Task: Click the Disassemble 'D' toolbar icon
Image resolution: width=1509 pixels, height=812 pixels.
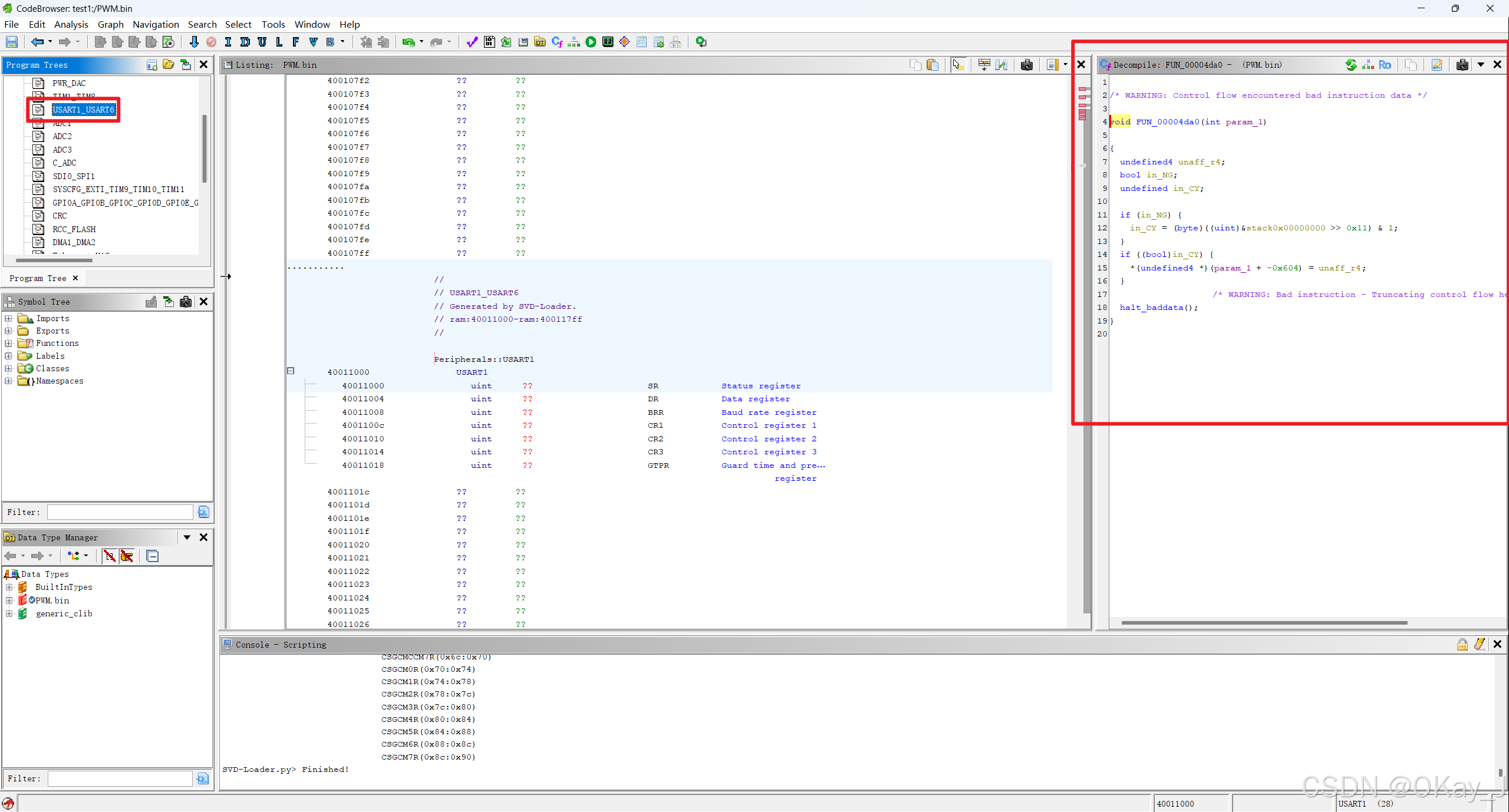Action: (245, 42)
